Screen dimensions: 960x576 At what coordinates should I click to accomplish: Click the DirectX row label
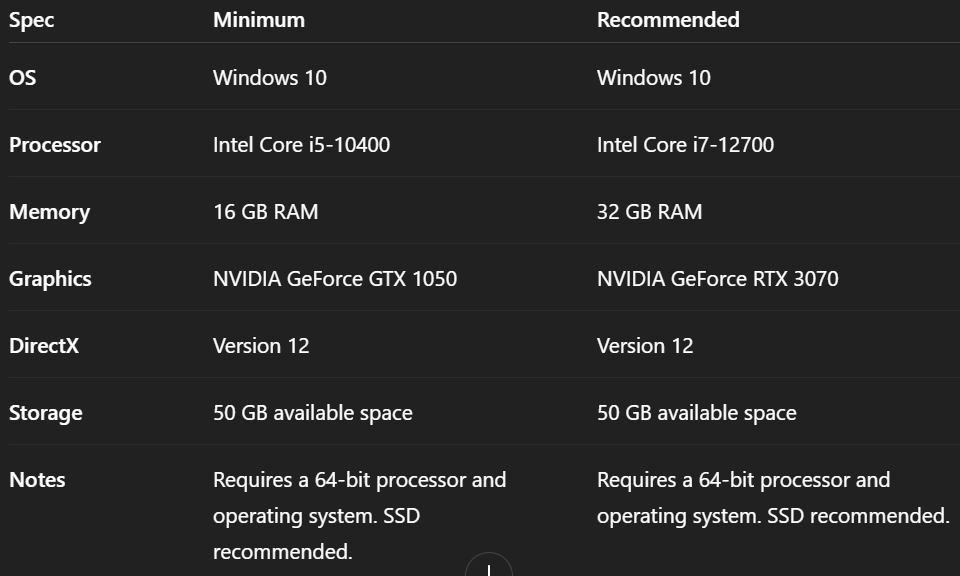[x=43, y=346]
